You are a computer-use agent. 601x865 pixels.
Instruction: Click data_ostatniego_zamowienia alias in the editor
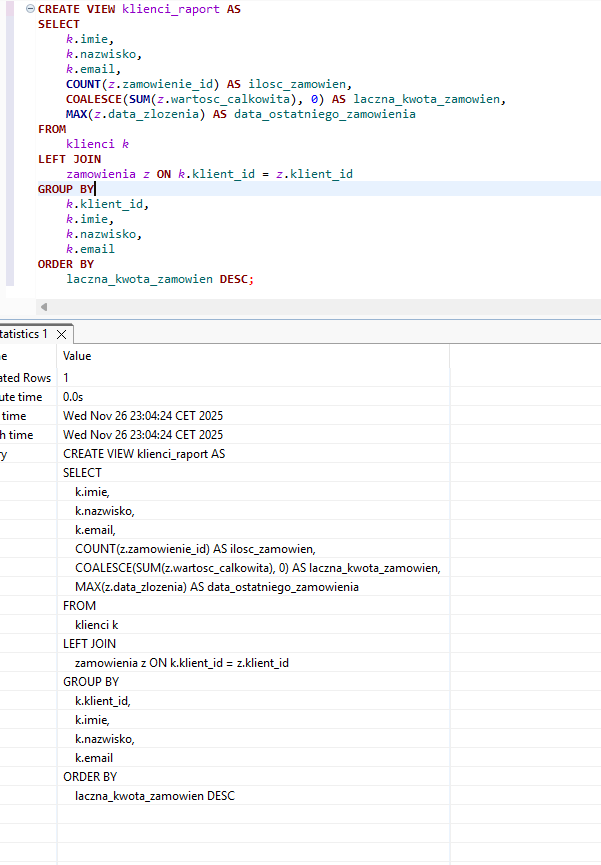pos(324,114)
